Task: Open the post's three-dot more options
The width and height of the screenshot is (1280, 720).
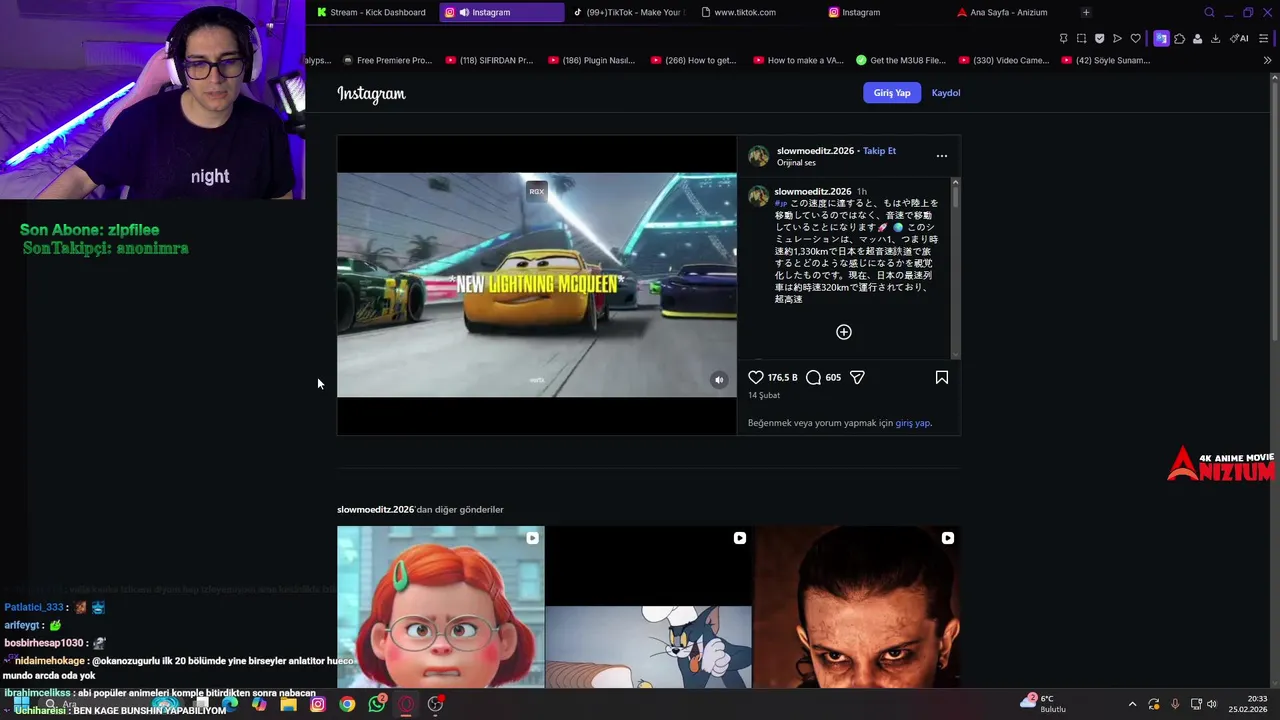Action: point(941,156)
